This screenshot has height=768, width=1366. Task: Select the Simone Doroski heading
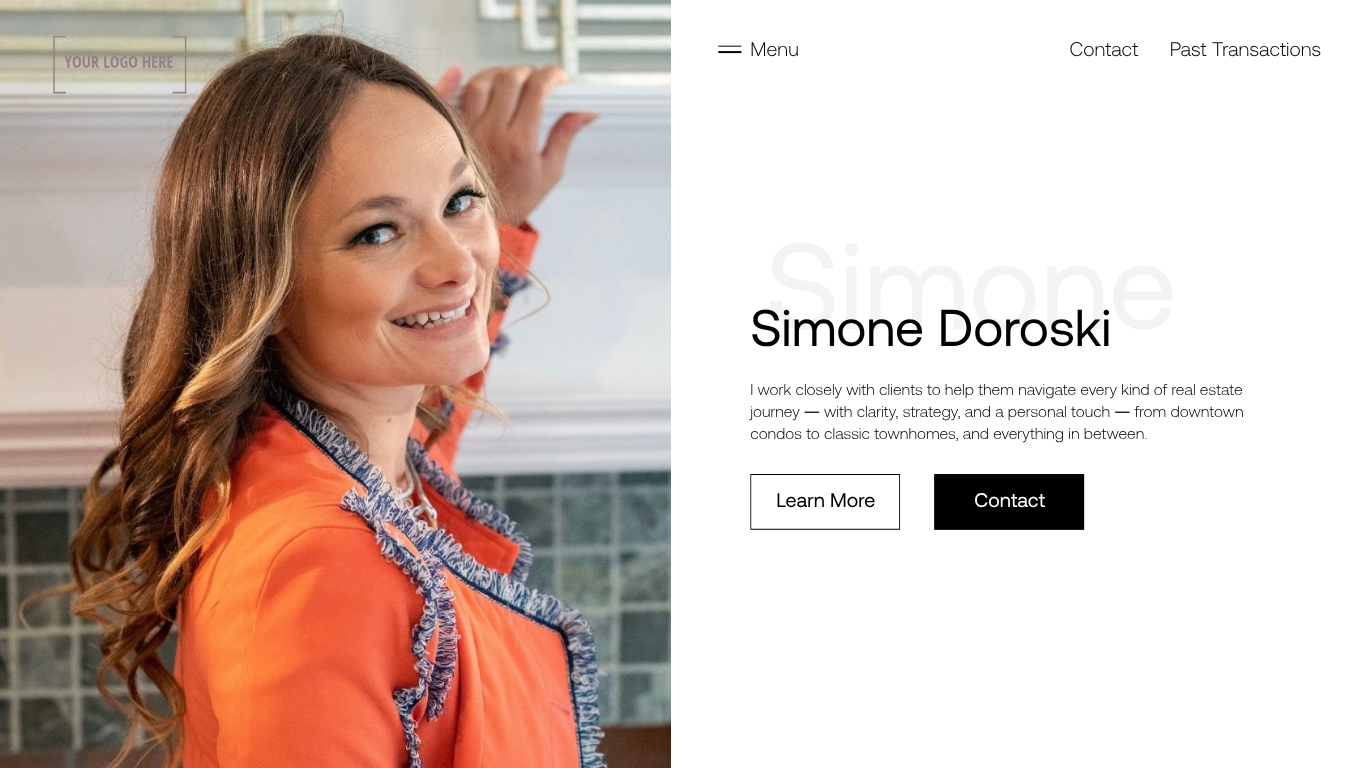coord(930,329)
